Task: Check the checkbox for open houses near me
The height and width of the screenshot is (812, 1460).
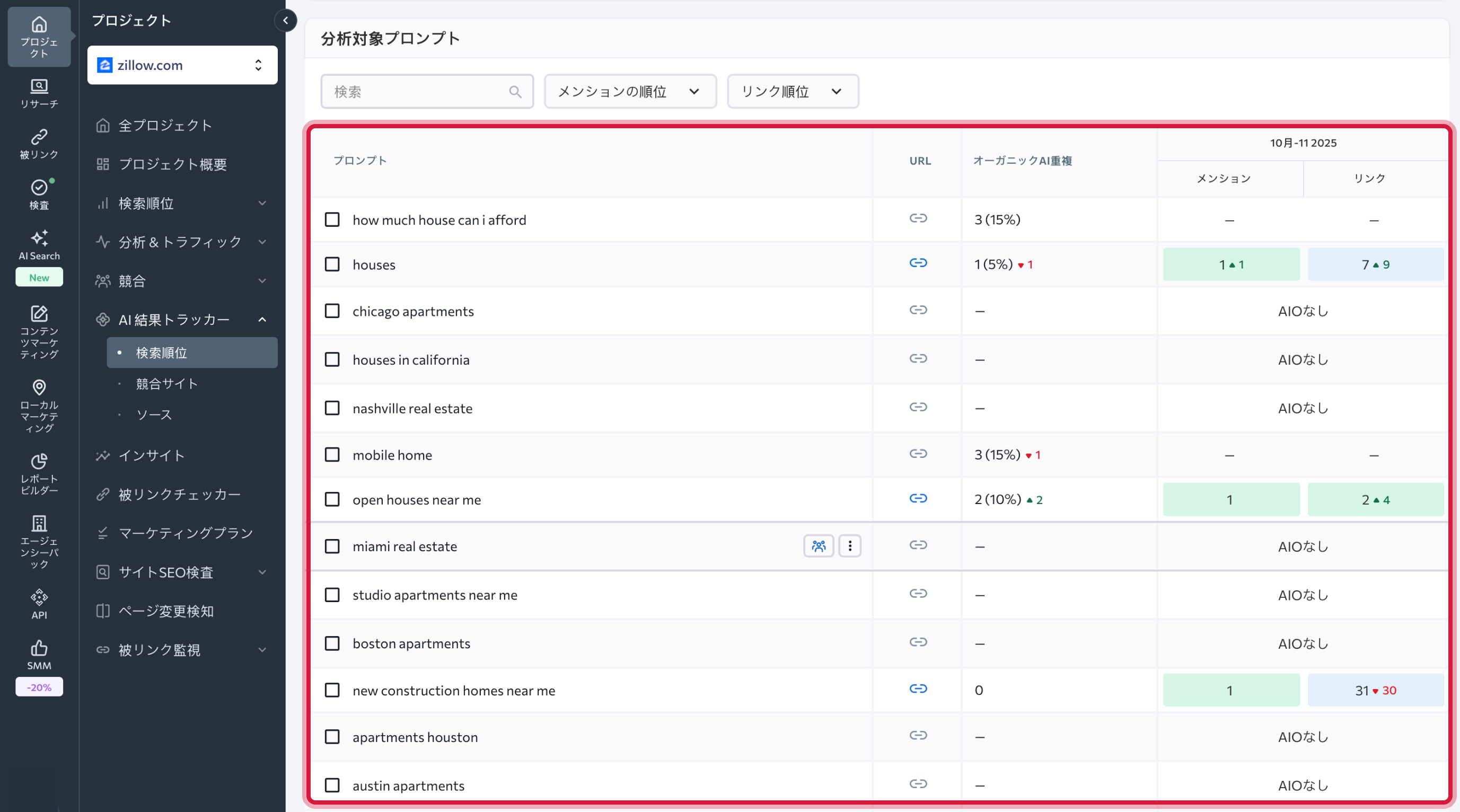Action: tap(332, 499)
